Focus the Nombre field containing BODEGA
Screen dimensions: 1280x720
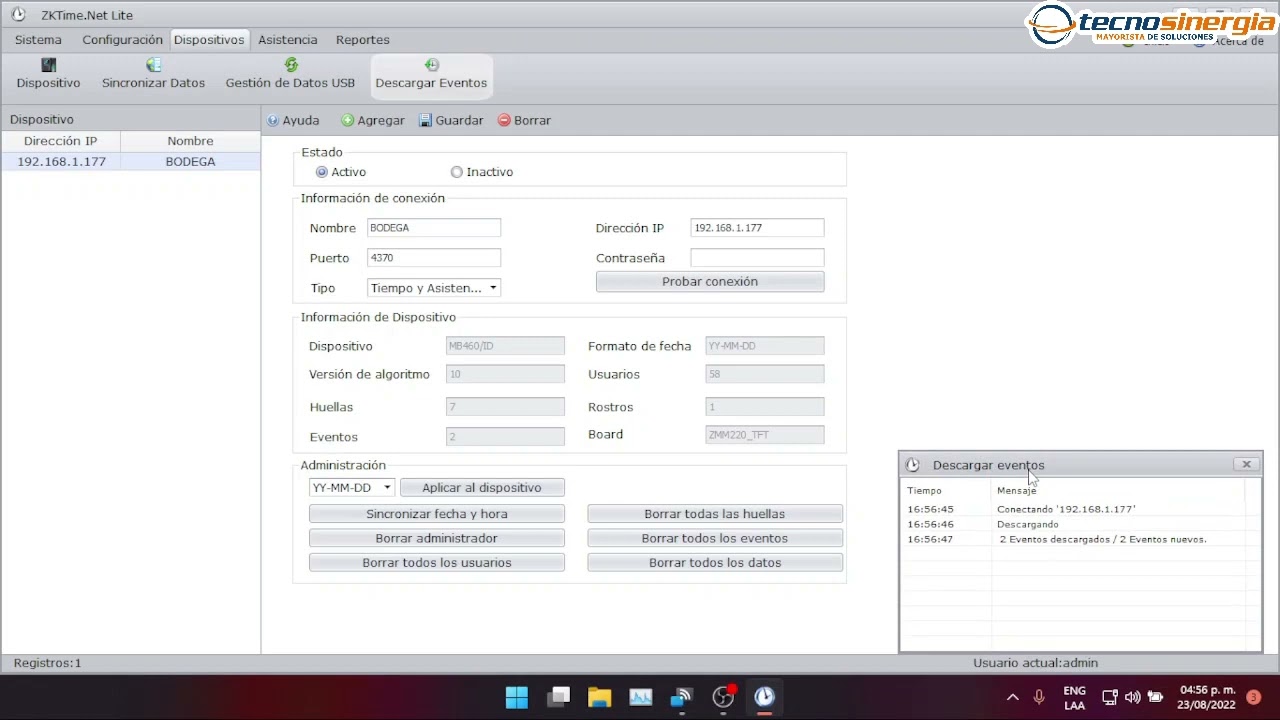point(434,228)
